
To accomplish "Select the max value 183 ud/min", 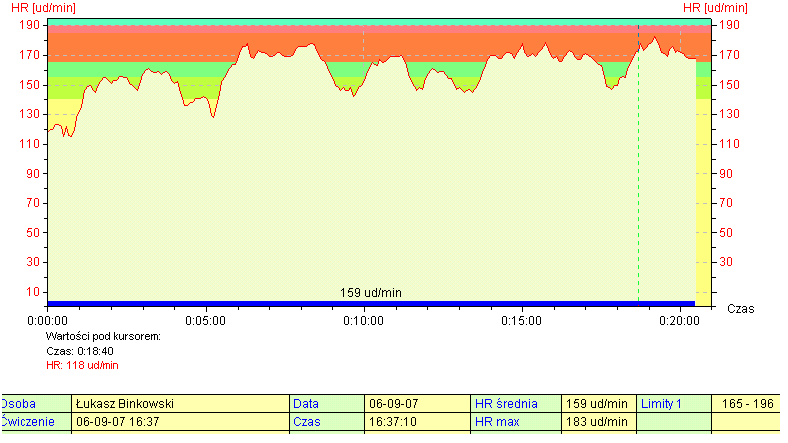I will pos(599,422).
